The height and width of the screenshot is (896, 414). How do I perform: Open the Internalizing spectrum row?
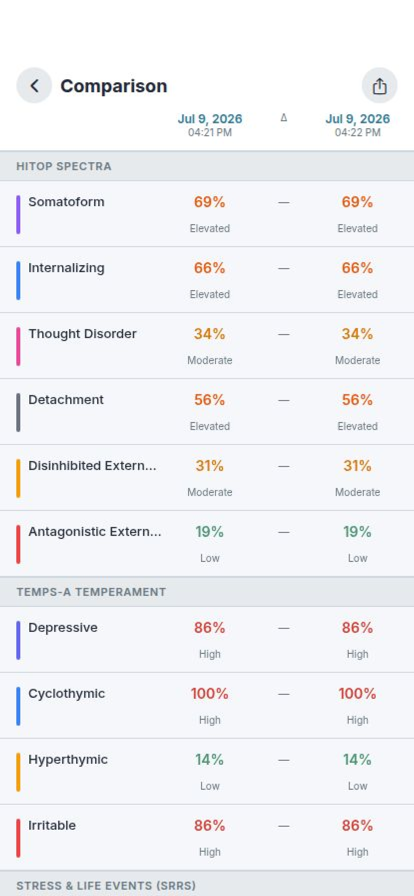point(207,280)
